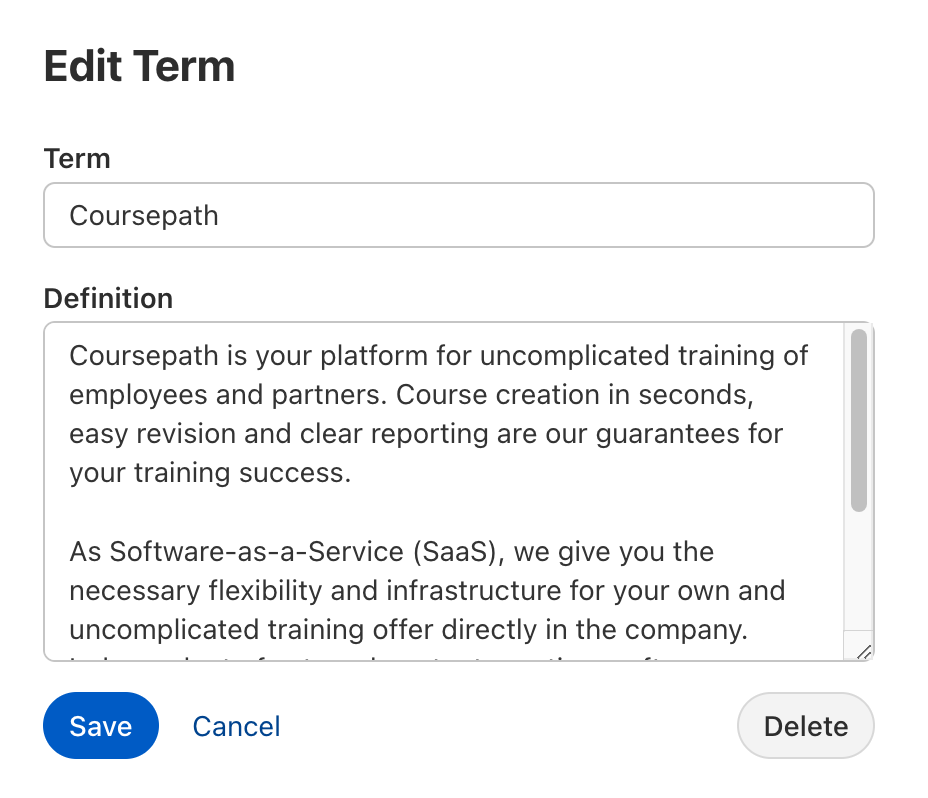
Task: Click the "Definition" field label
Action: 108,298
